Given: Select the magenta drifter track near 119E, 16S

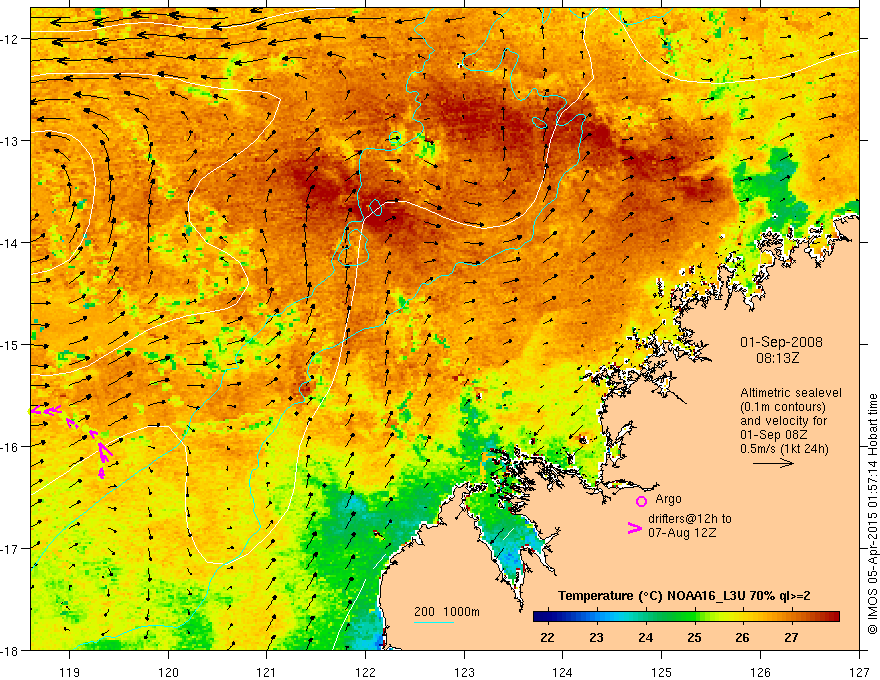Looking at the screenshot, I should pos(72,441).
